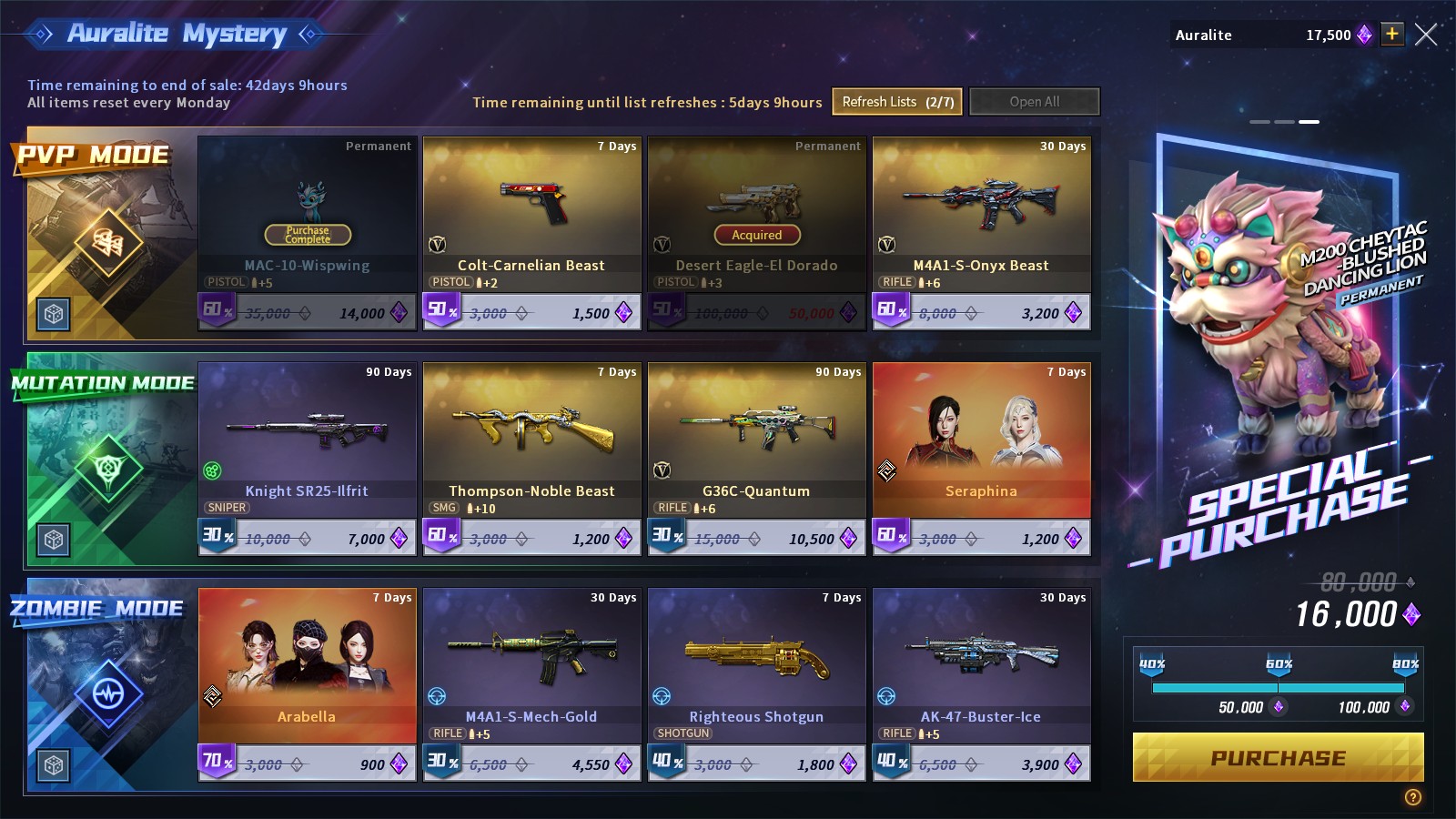Choose the Seraphina character card
The height and width of the screenshot is (819, 1456).
click(982, 459)
